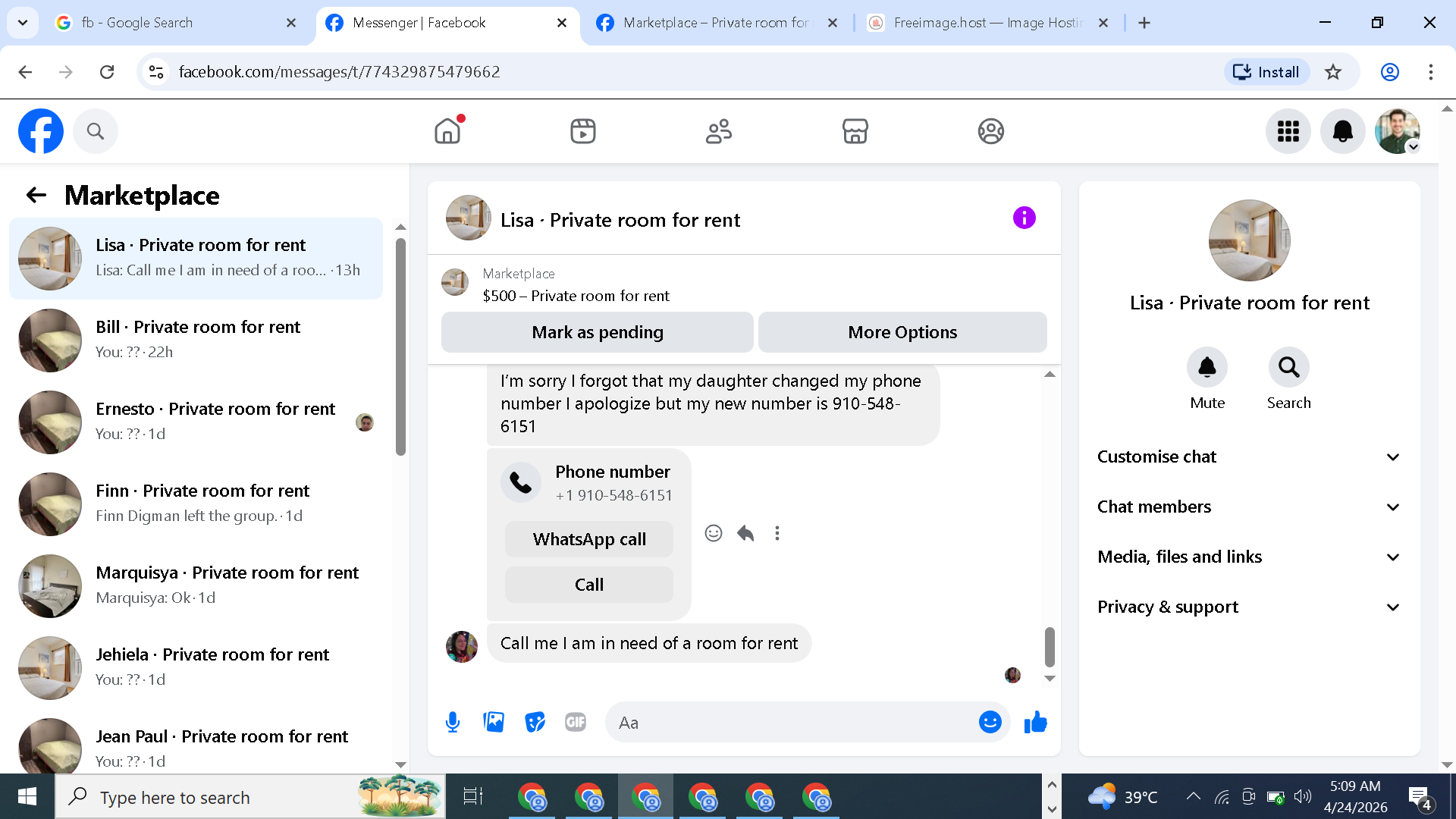
Task: Install the app via Install button
Action: tap(1266, 72)
